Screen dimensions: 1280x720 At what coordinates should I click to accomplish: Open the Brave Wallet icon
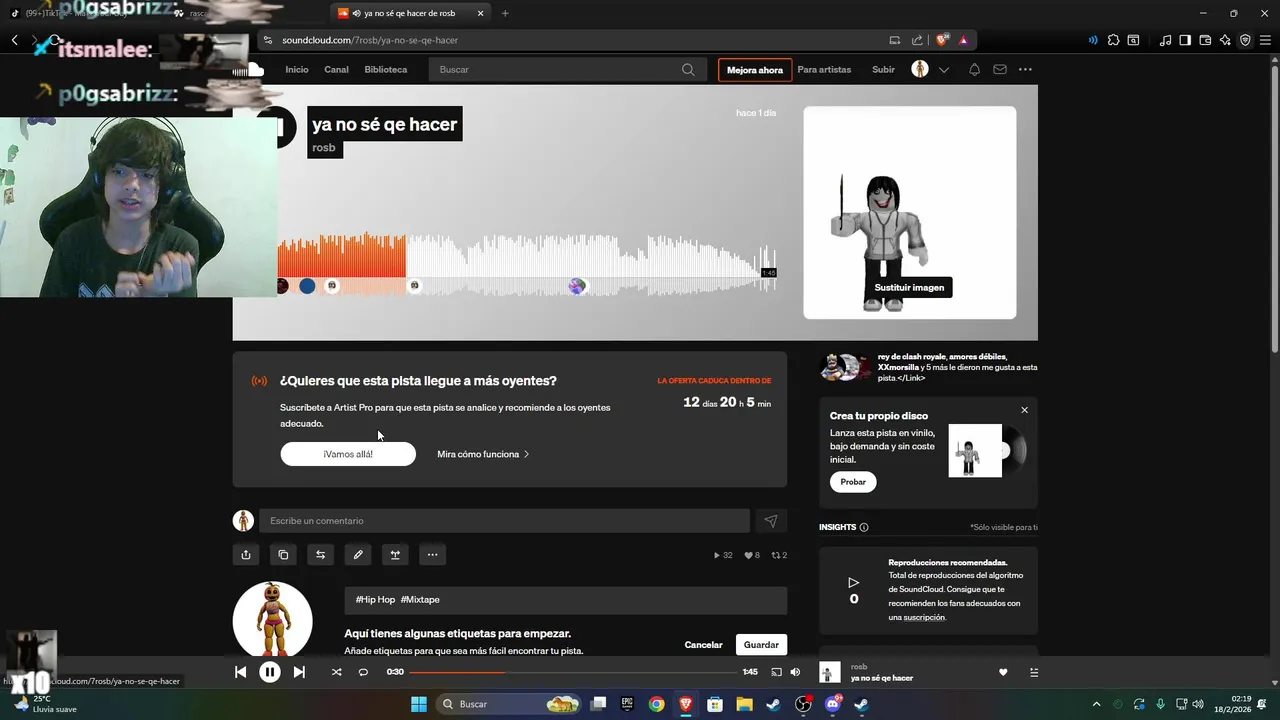point(1205,40)
